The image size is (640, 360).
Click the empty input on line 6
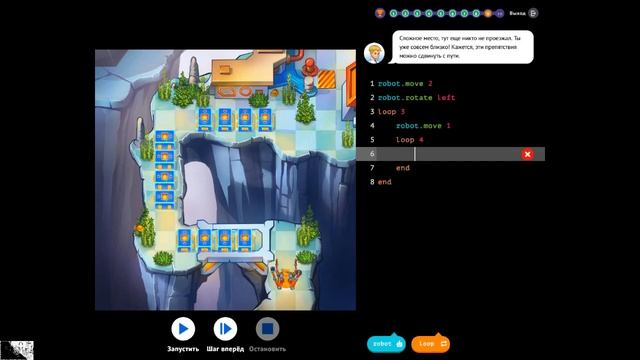(451, 154)
